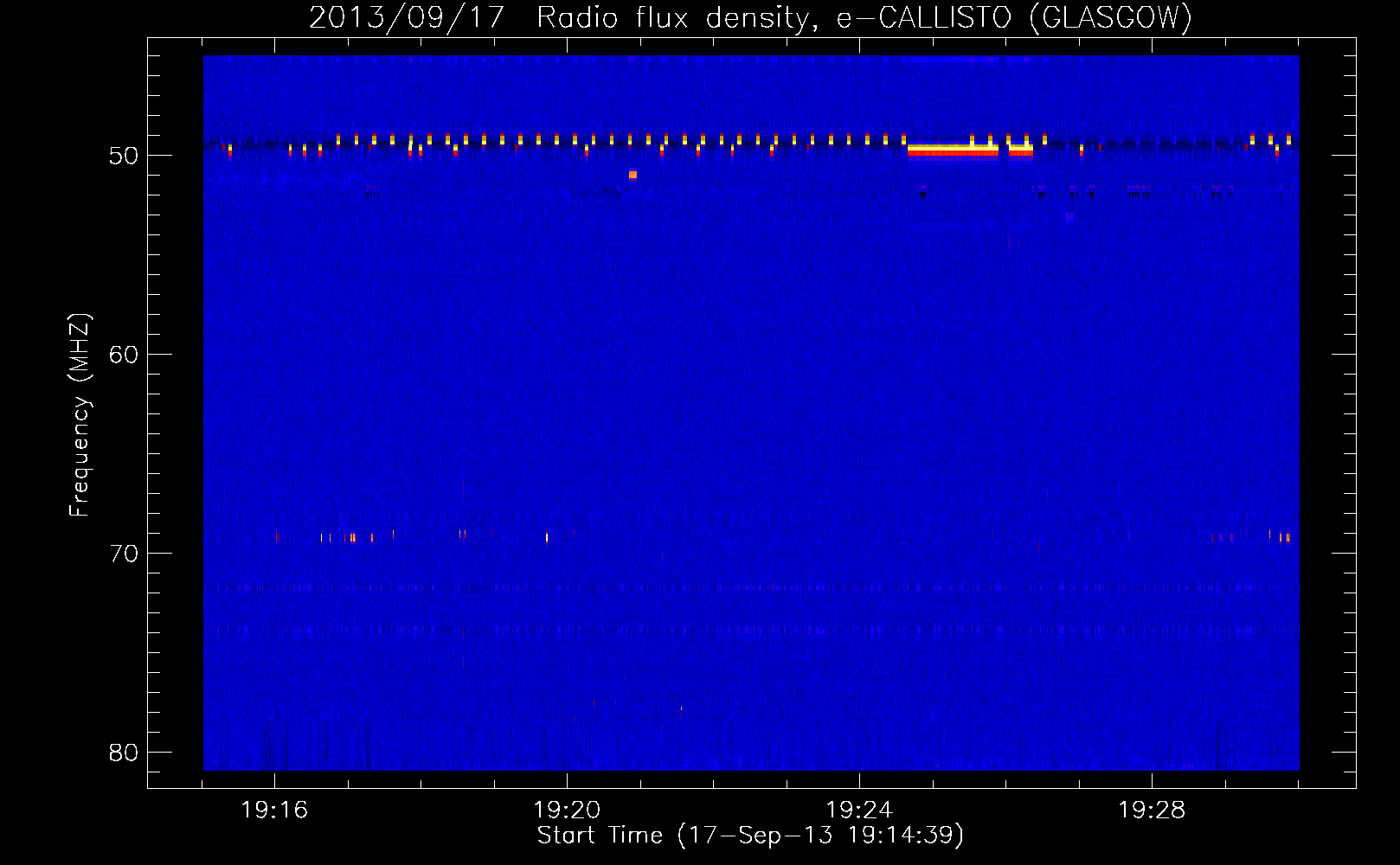Screen dimensions: 1400x865
Task: Click the 19:24 time tick label
Action: point(859,811)
